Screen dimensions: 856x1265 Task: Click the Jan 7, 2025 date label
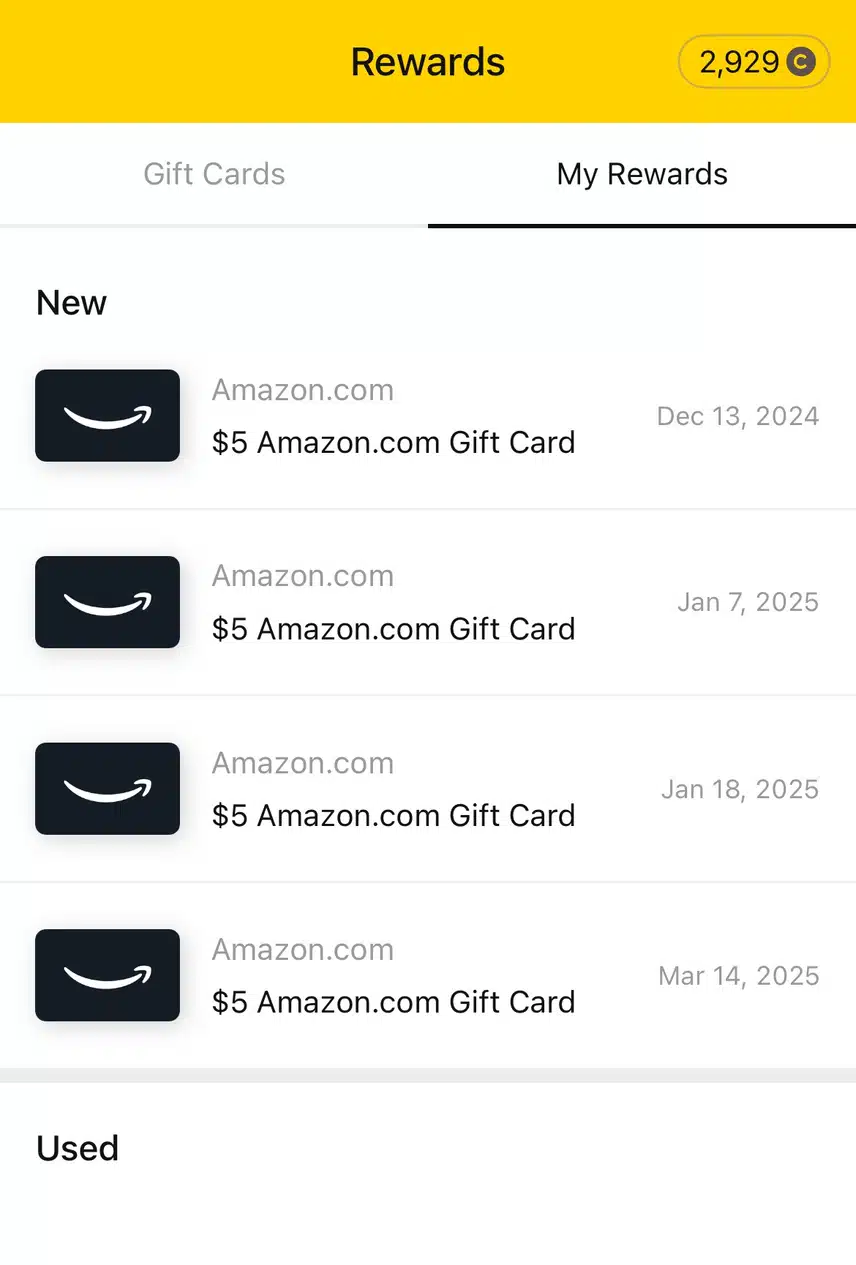(x=748, y=602)
